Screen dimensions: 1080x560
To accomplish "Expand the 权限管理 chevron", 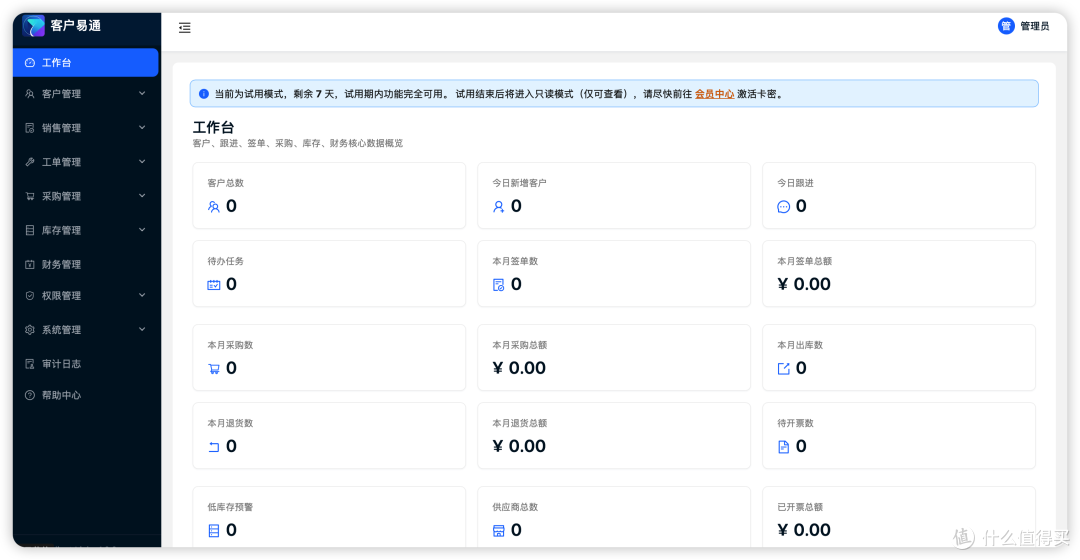I will click(x=142, y=295).
